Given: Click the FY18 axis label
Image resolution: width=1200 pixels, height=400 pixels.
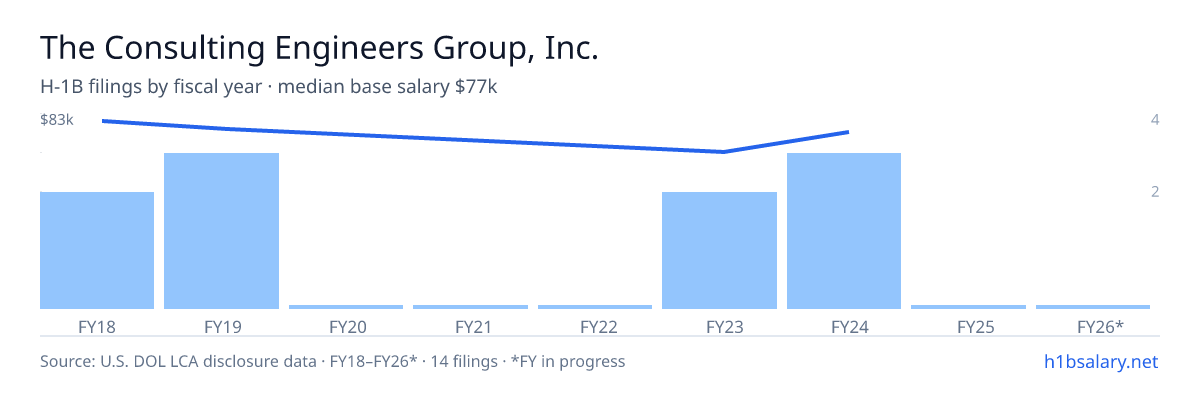Looking at the screenshot, I should (x=97, y=326).
